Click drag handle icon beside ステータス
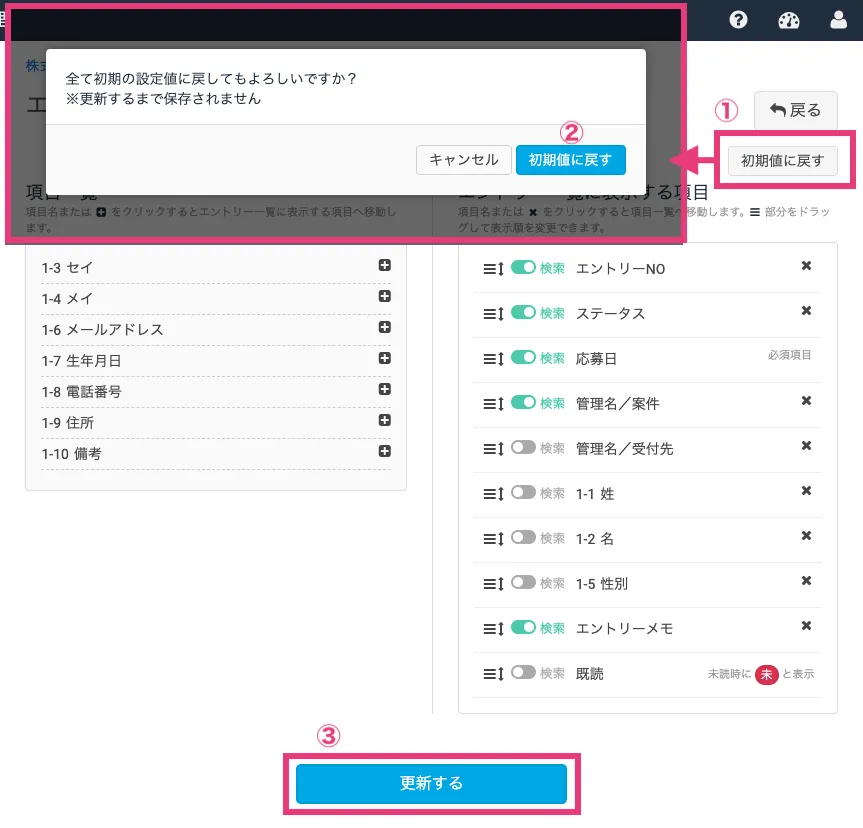863x828 pixels. pyautogui.click(x=491, y=314)
